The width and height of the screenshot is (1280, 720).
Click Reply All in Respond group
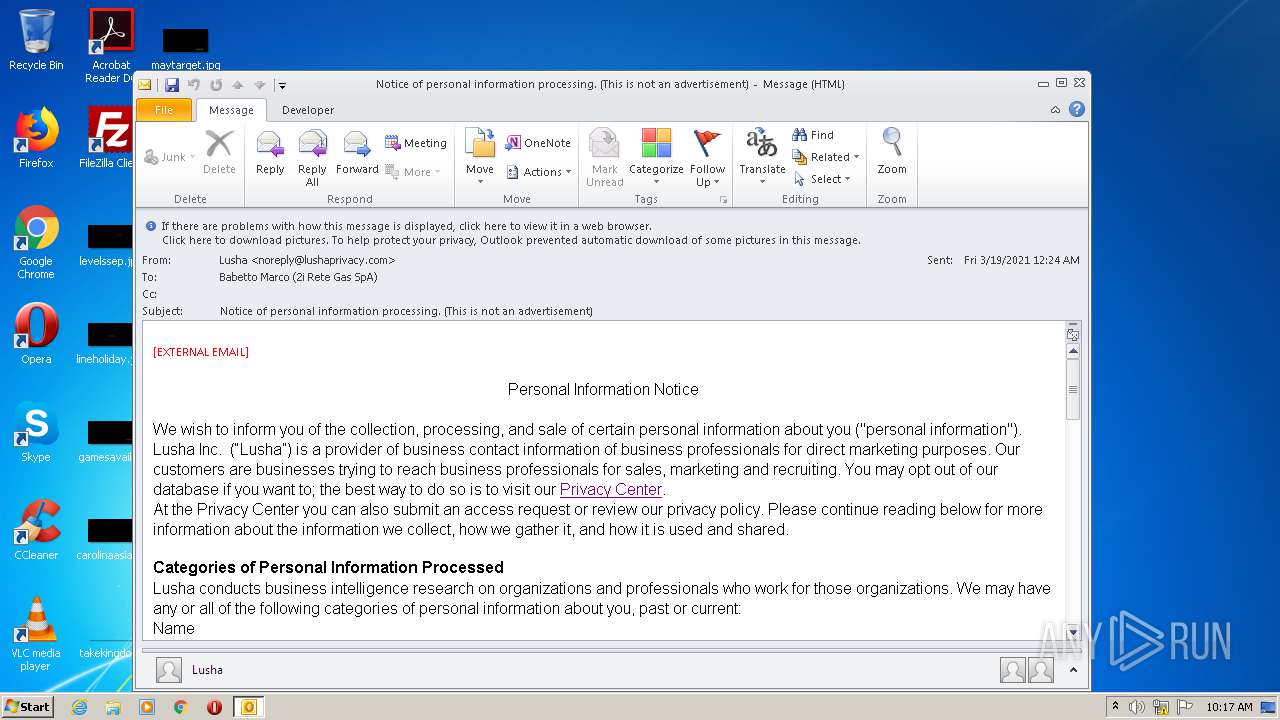click(312, 156)
